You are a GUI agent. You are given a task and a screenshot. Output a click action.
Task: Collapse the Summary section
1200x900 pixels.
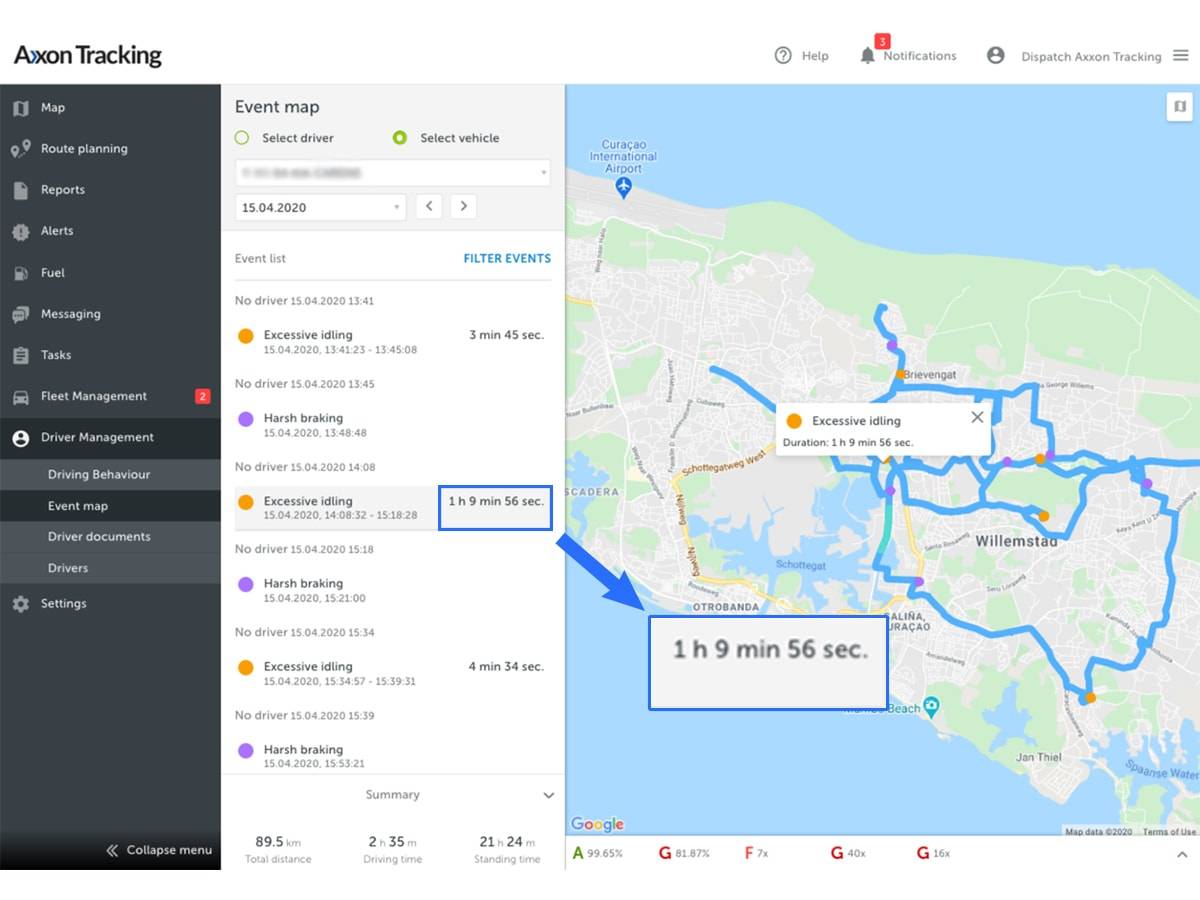[548, 795]
